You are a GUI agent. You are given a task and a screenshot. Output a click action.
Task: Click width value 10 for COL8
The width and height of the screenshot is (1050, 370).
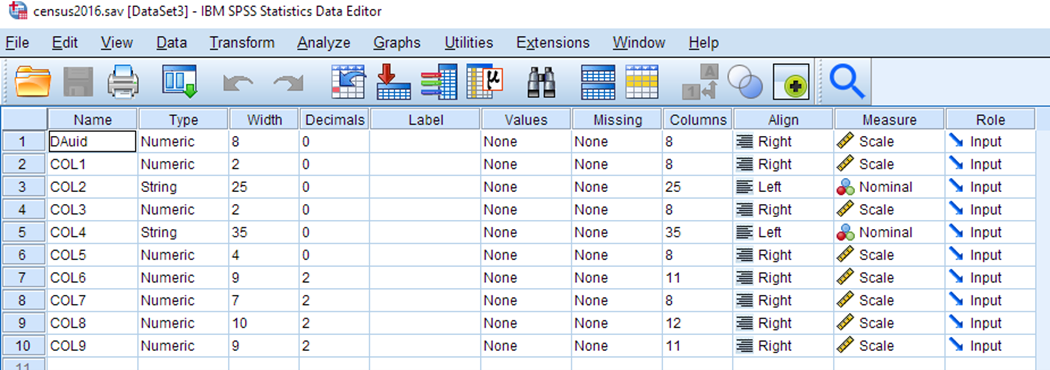[x=264, y=323]
